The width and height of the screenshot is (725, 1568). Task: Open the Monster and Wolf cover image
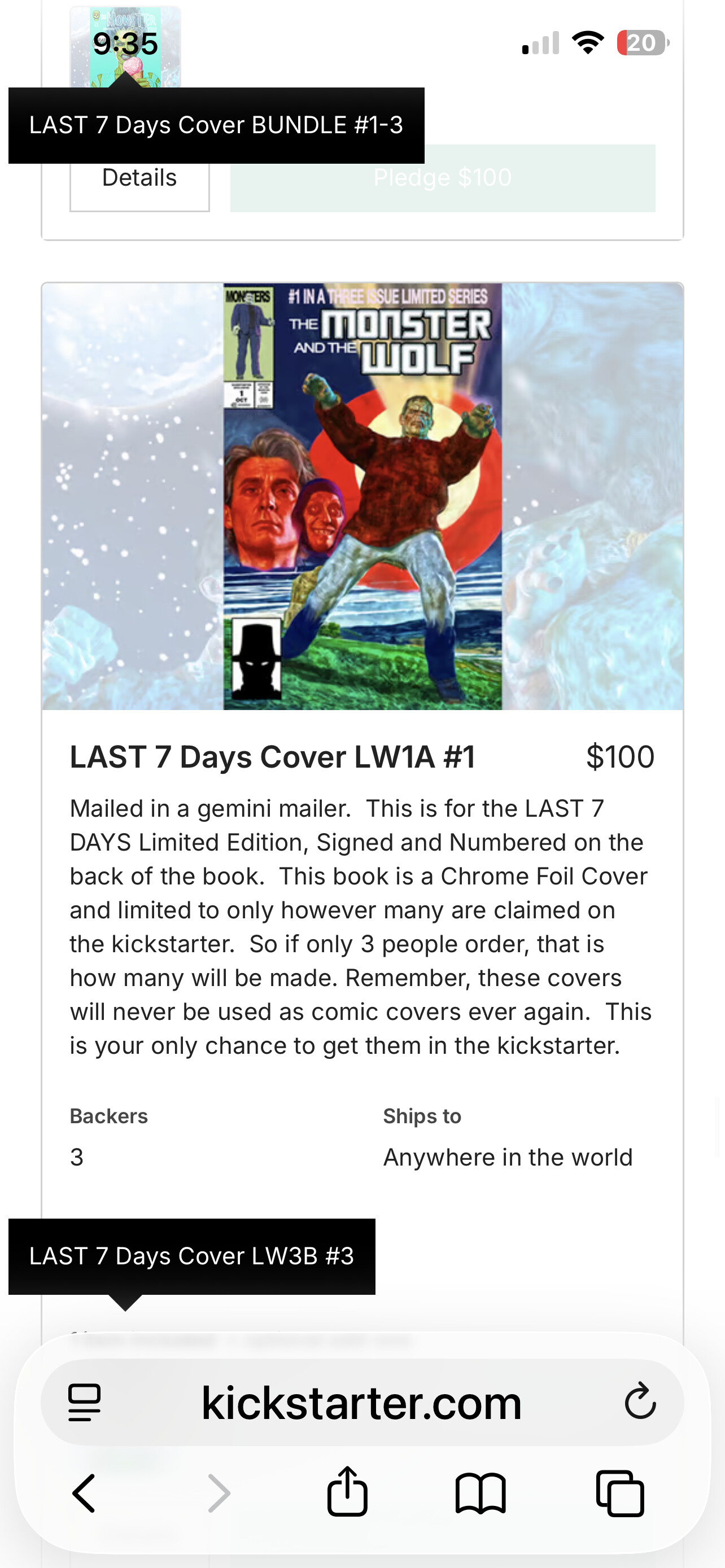[x=362, y=496]
